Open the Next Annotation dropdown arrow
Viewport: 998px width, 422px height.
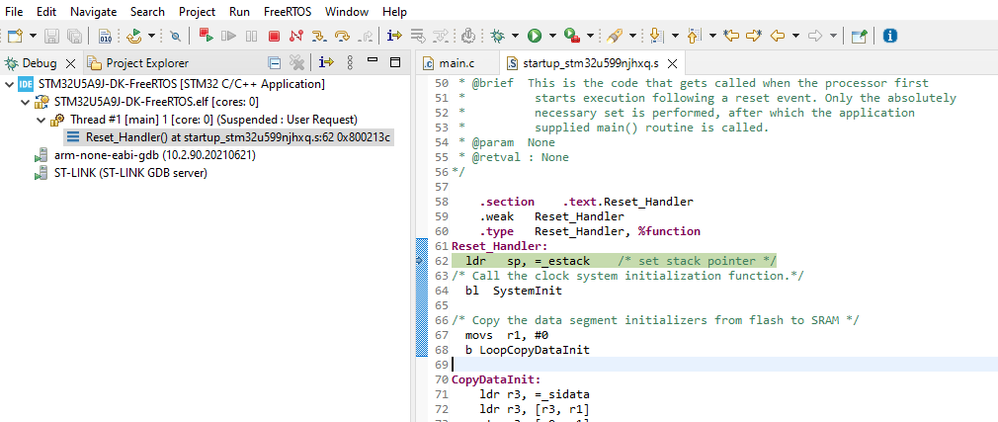(x=675, y=36)
